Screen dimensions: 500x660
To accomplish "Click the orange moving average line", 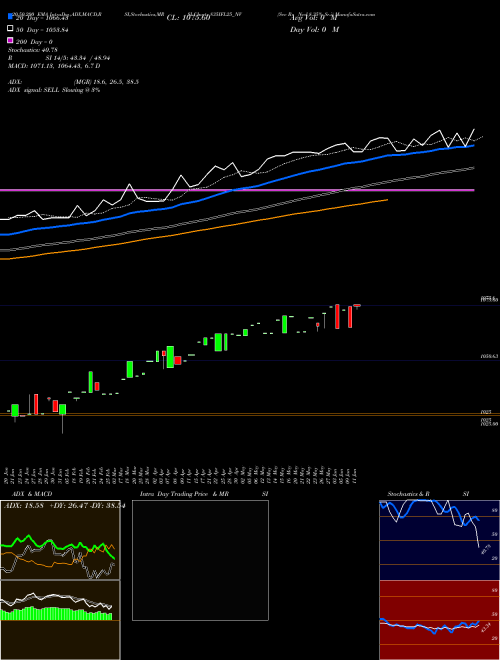I will pyautogui.click(x=194, y=230).
